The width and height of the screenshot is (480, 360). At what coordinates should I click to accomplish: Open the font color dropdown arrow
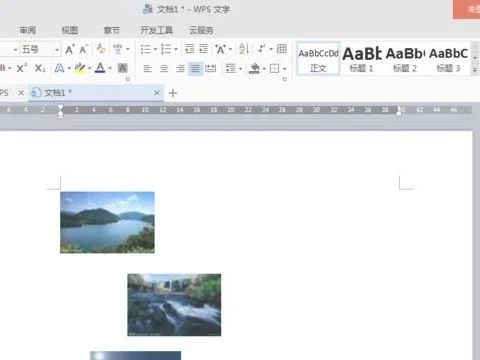[110, 69]
